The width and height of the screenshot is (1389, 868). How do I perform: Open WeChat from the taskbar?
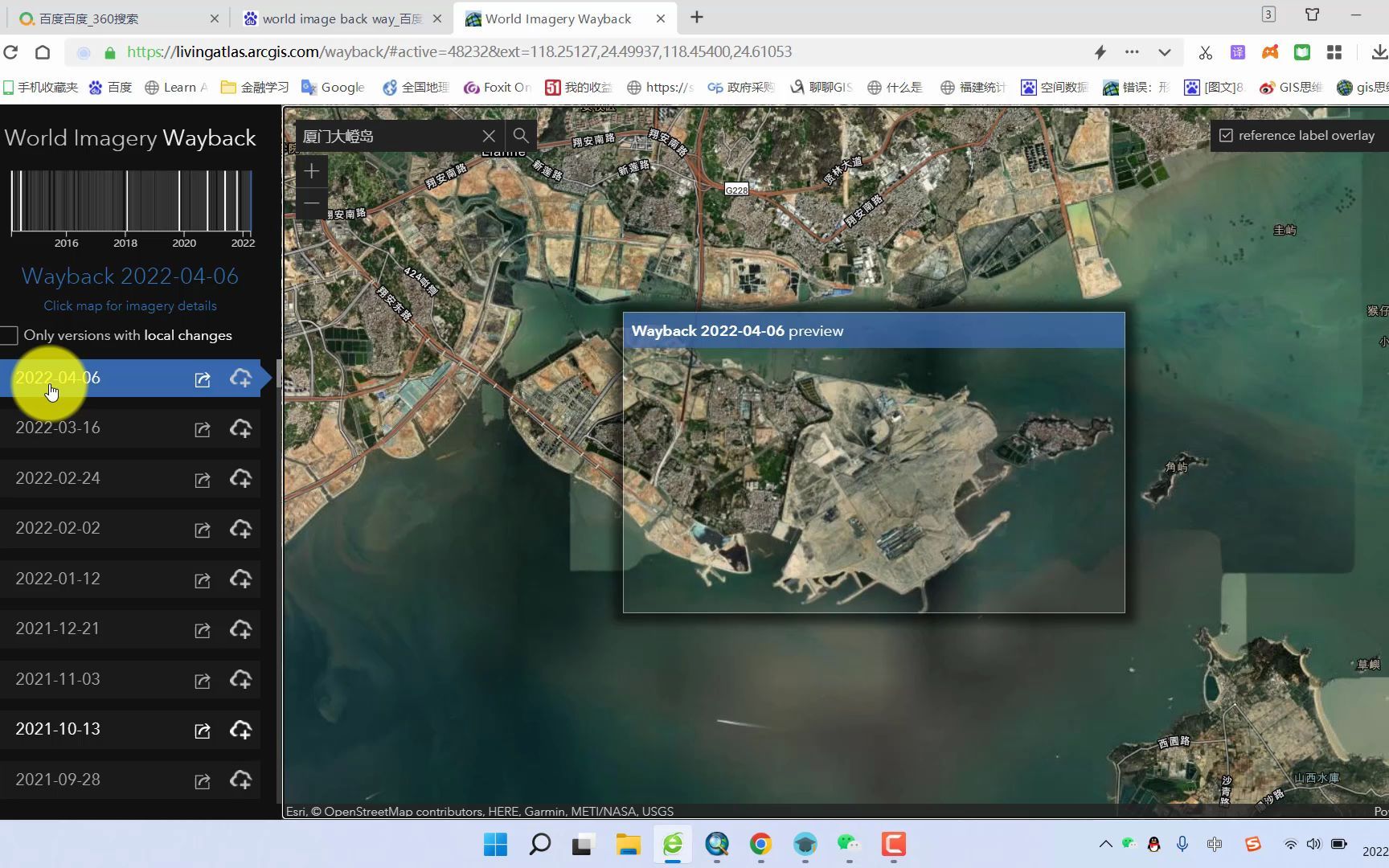point(849,844)
